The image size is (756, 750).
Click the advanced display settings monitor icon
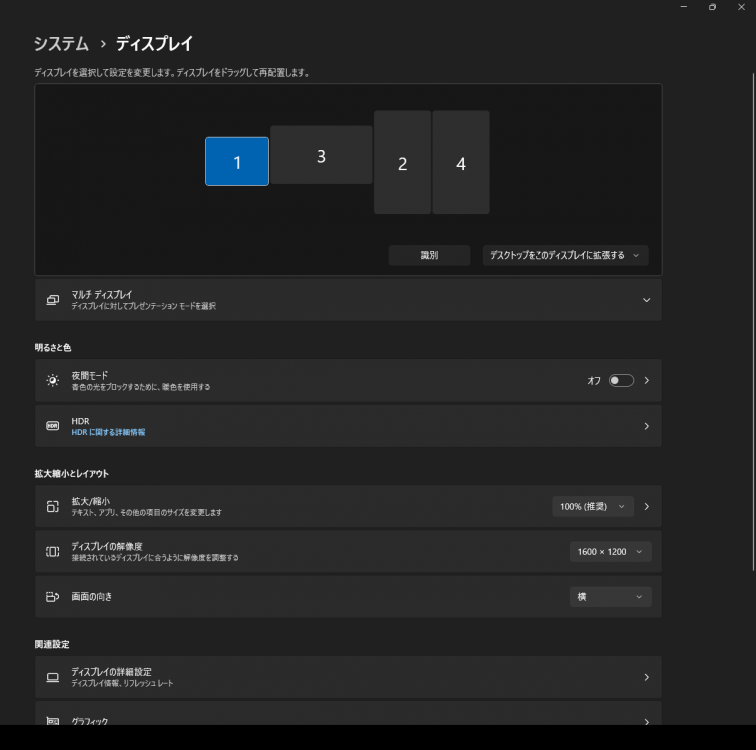[53, 677]
